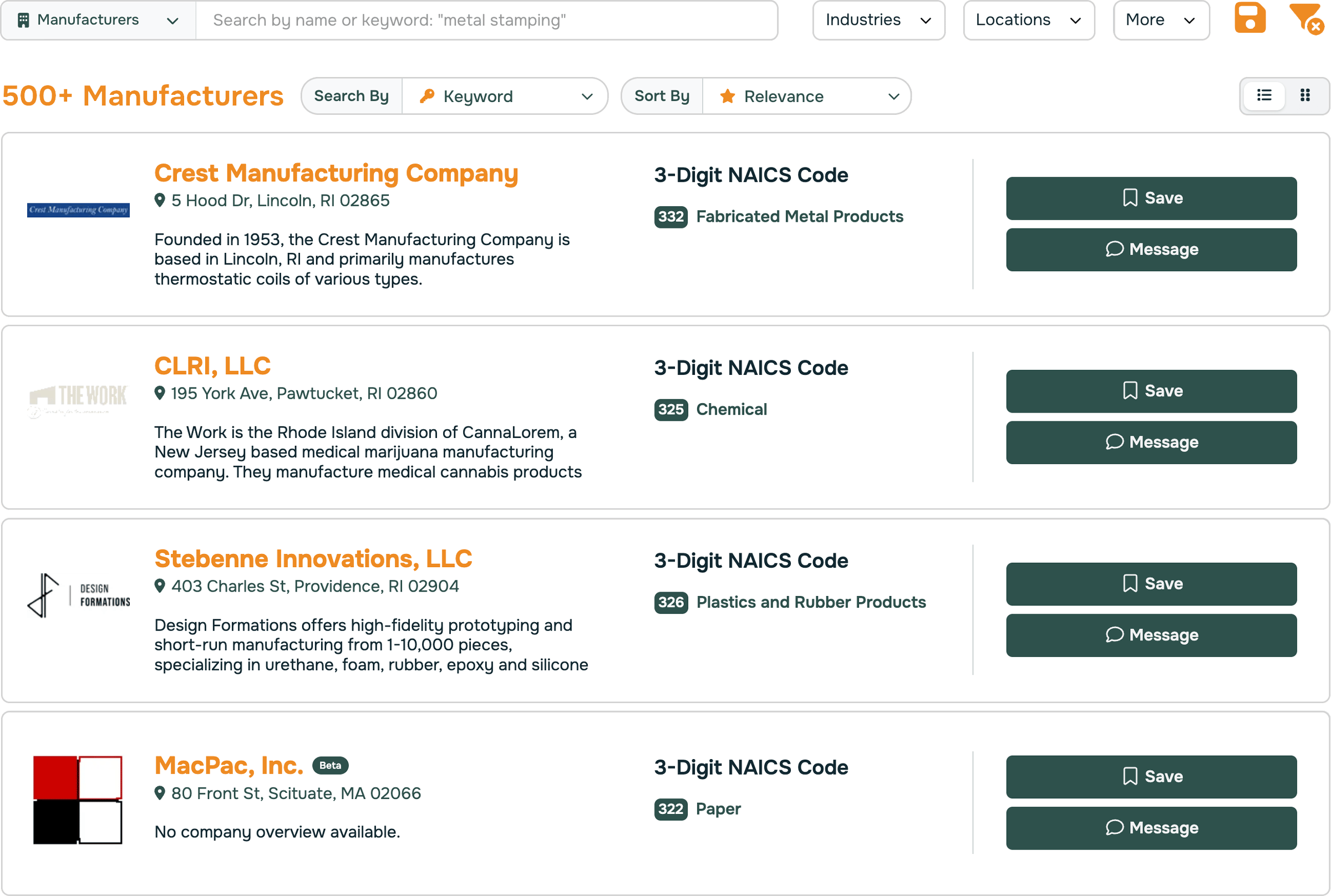Click the Design Formations logo image
1331x896 pixels.
click(x=78, y=595)
